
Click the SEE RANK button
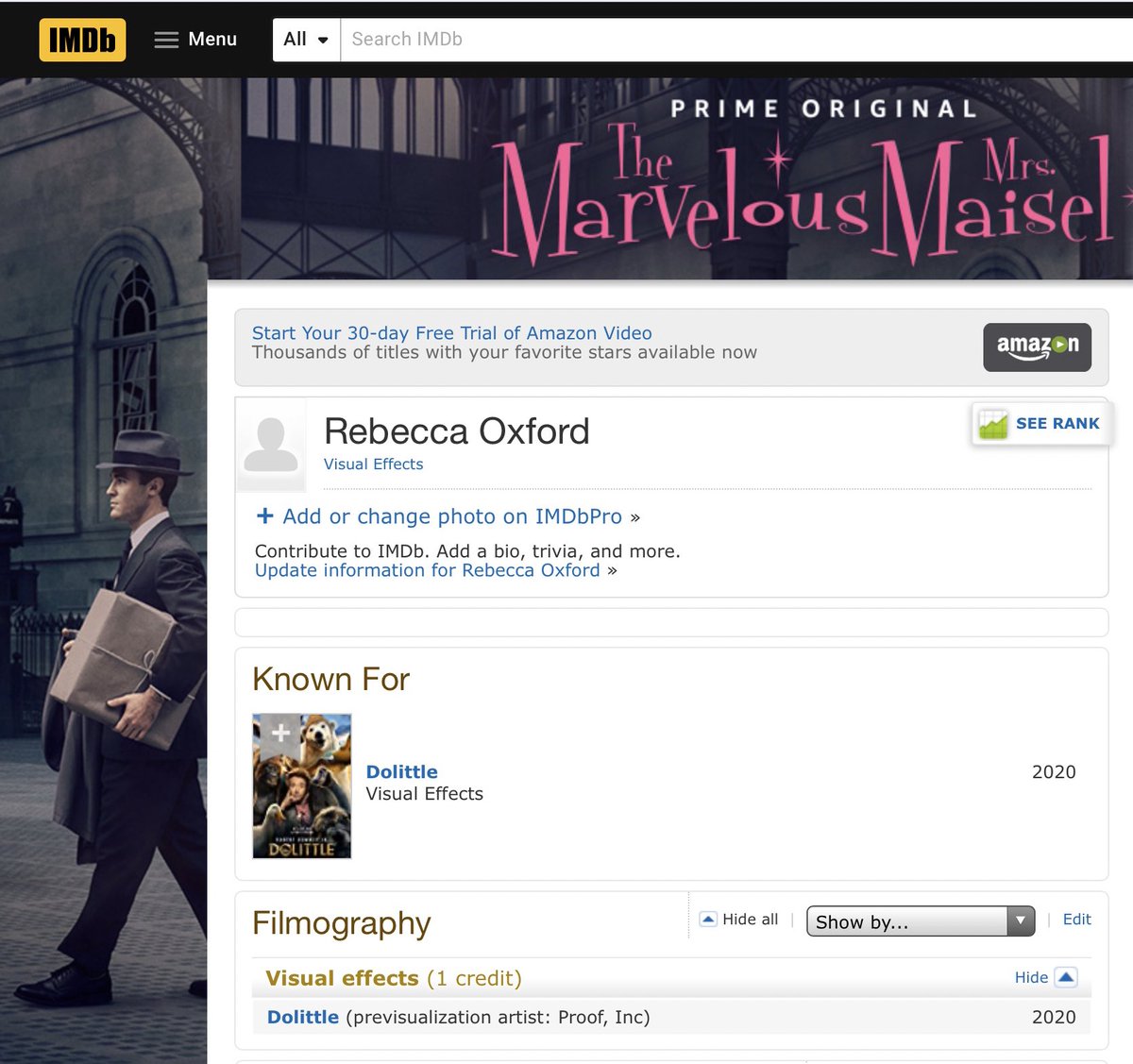click(1042, 424)
